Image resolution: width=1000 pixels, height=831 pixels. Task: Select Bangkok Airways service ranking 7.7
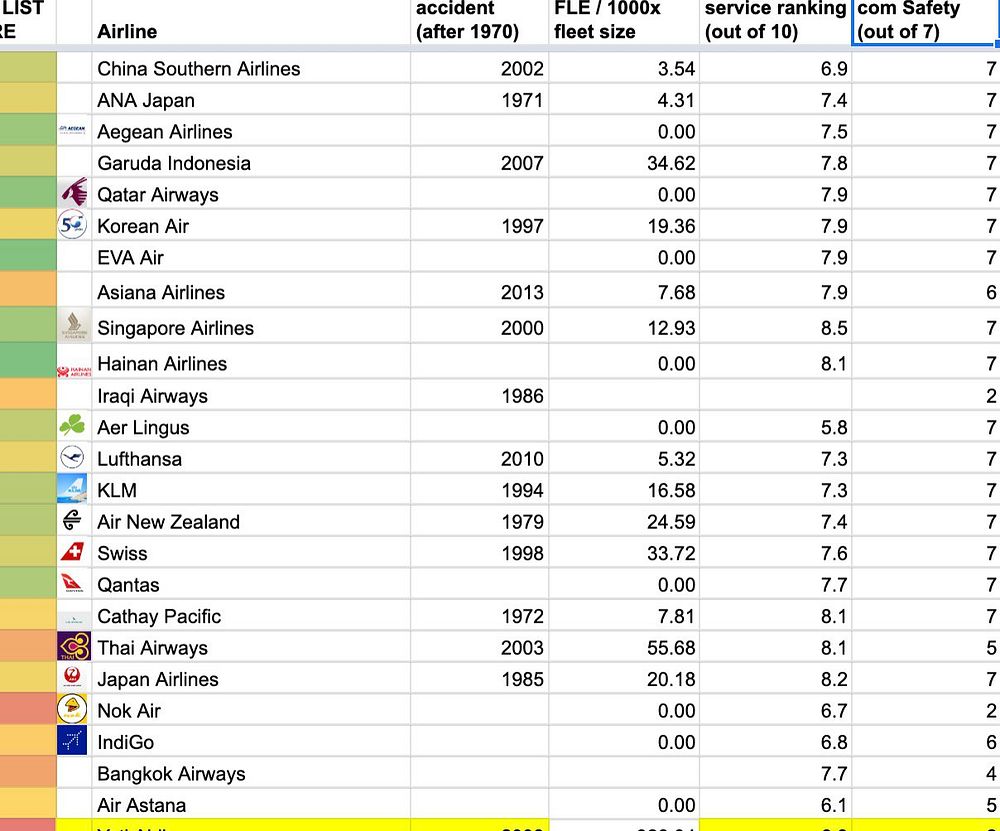pyautogui.click(x=776, y=773)
